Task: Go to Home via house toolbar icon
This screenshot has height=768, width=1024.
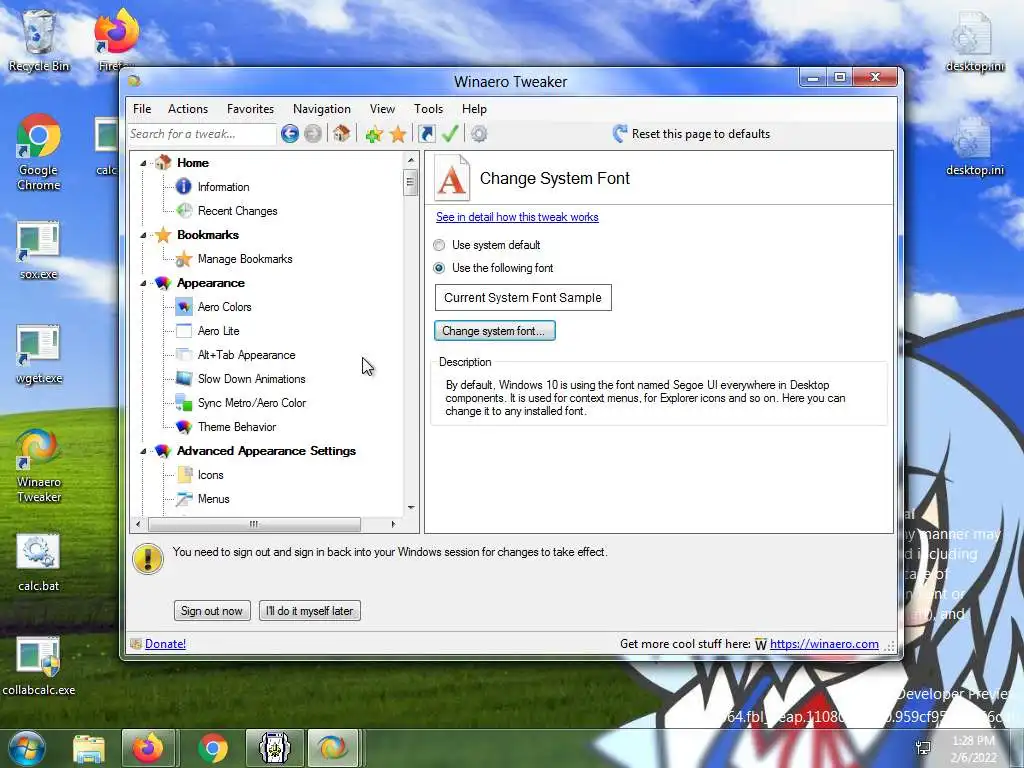Action: pyautogui.click(x=342, y=134)
